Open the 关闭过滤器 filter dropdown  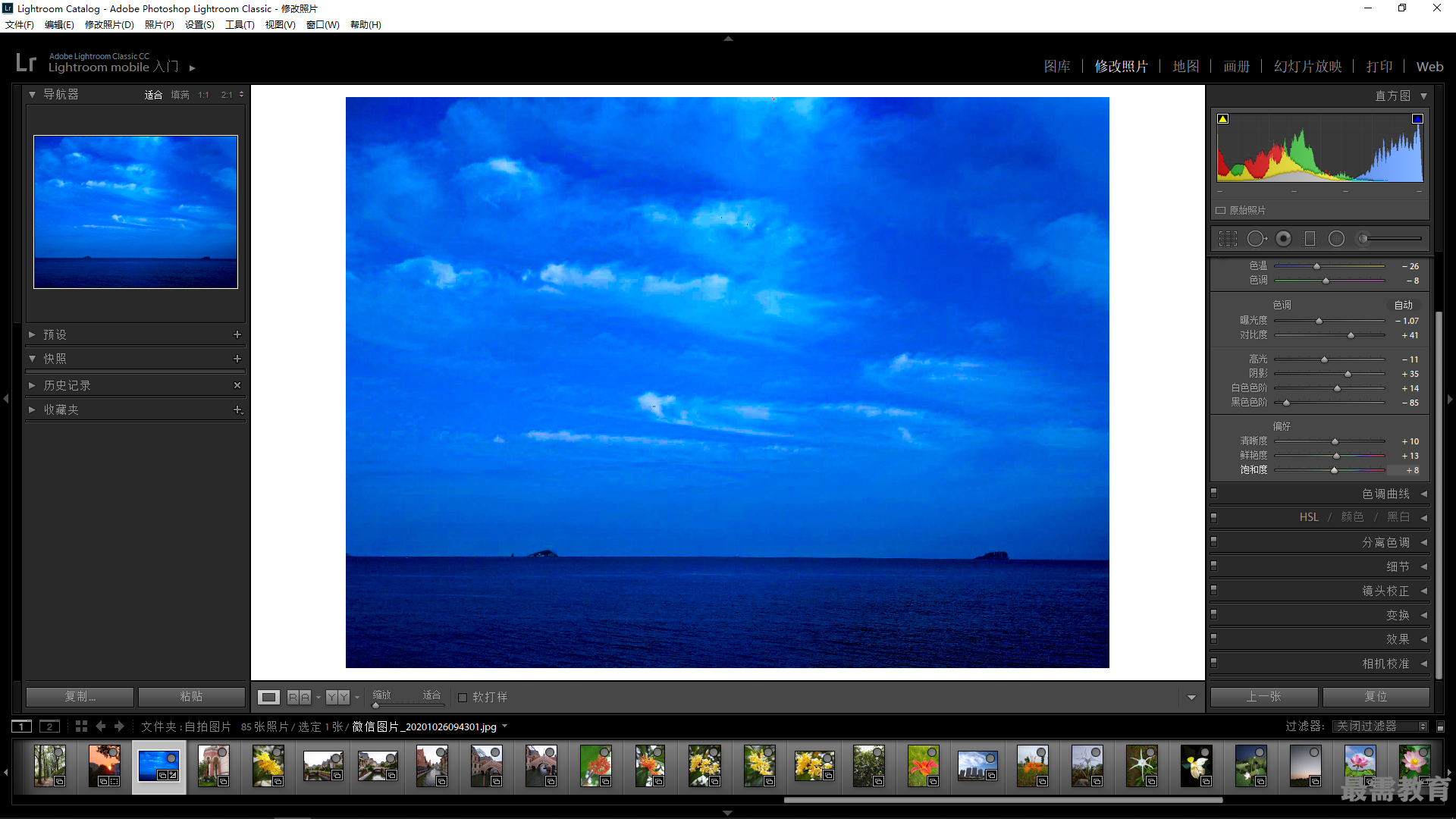[x=1380, y=726]
